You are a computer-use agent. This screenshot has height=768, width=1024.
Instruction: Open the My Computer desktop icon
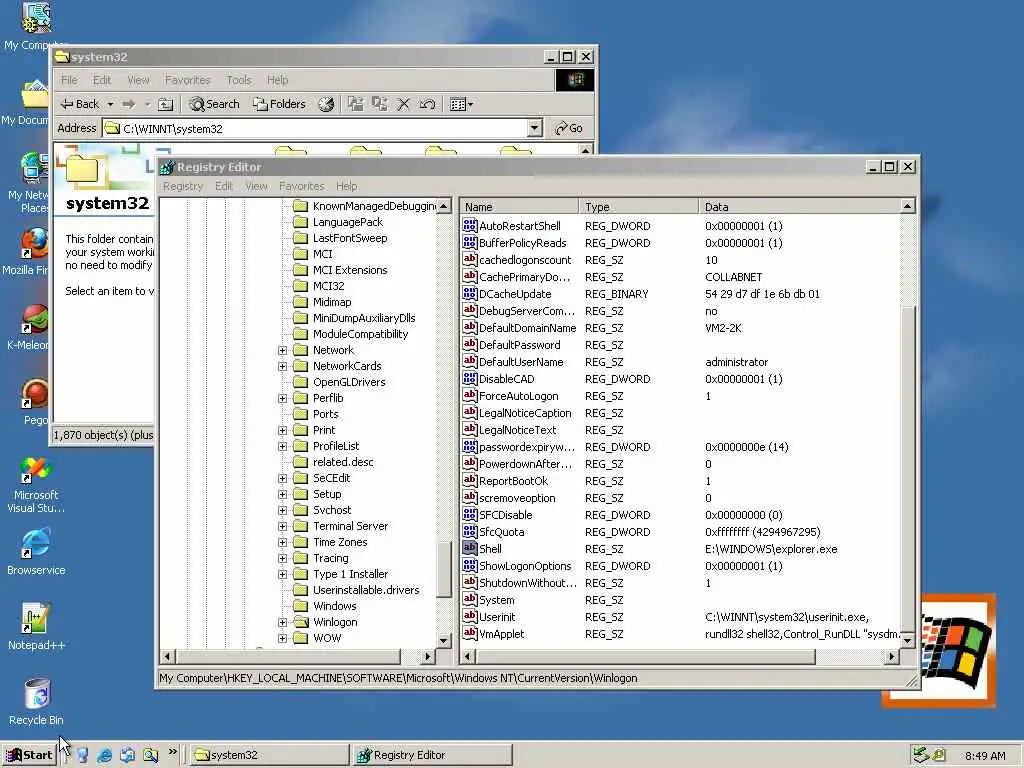tap(34, 25)
